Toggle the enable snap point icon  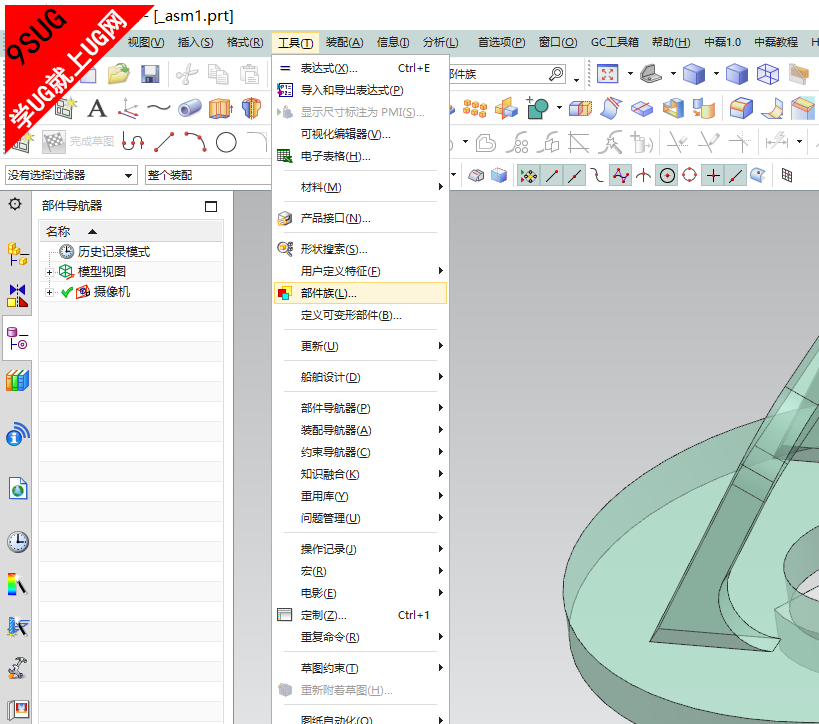pos(528,176)
